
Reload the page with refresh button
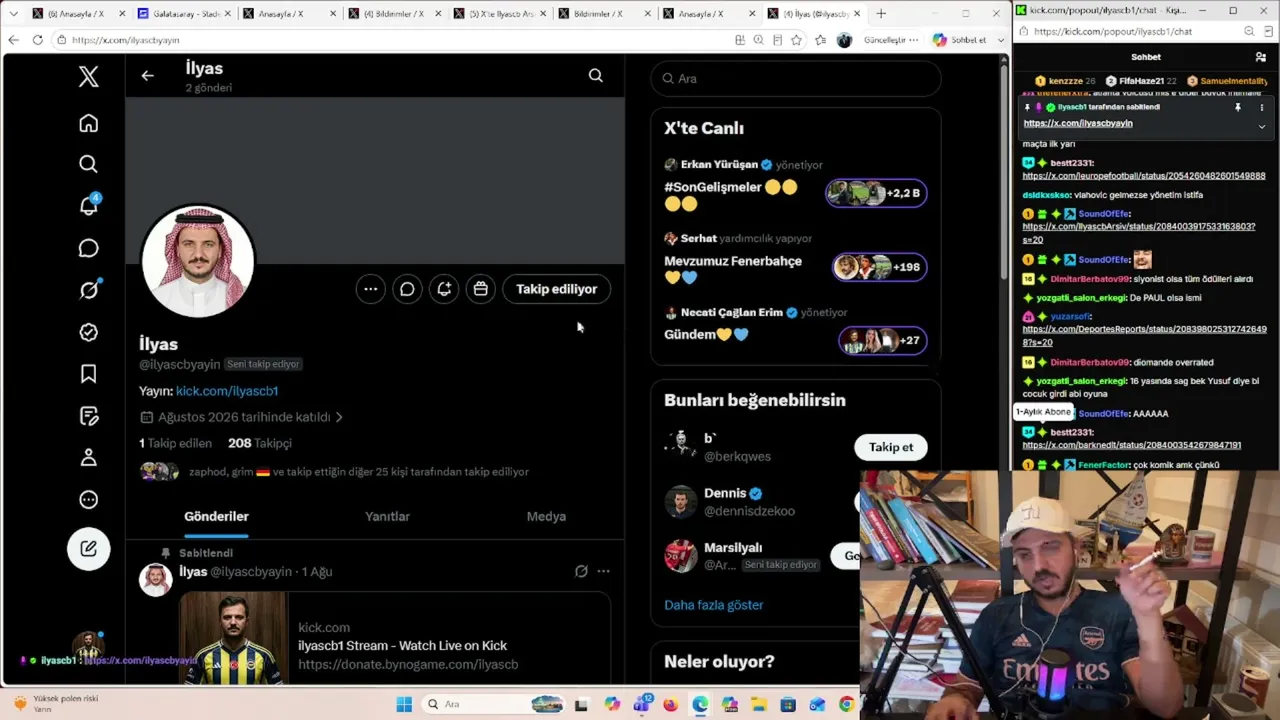coord(38,40)
